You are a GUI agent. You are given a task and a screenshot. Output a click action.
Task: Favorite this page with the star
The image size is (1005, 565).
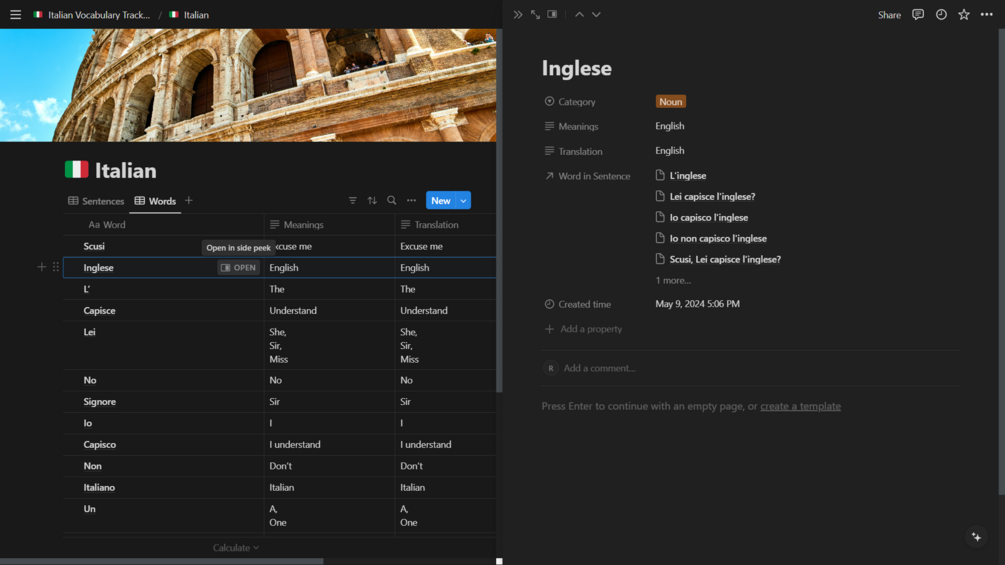tap(964, 15)
